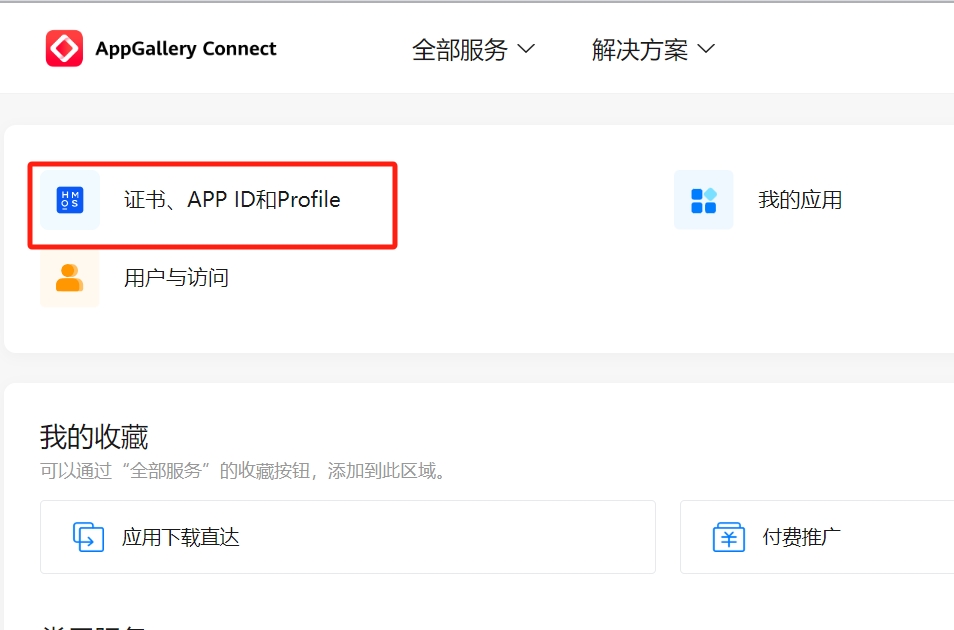Click the partially visible heading at bottom
This screenshot has width=954, height=630.
(94, 625)
